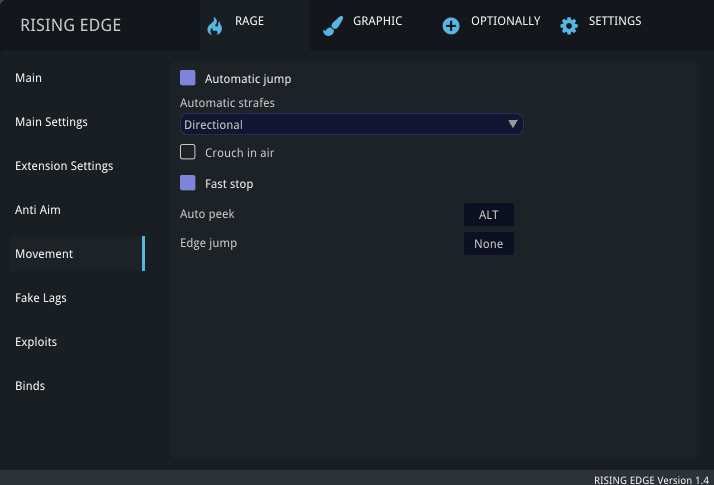Open the RAGE tab
The image size is (714, 485).
(255, 25)
